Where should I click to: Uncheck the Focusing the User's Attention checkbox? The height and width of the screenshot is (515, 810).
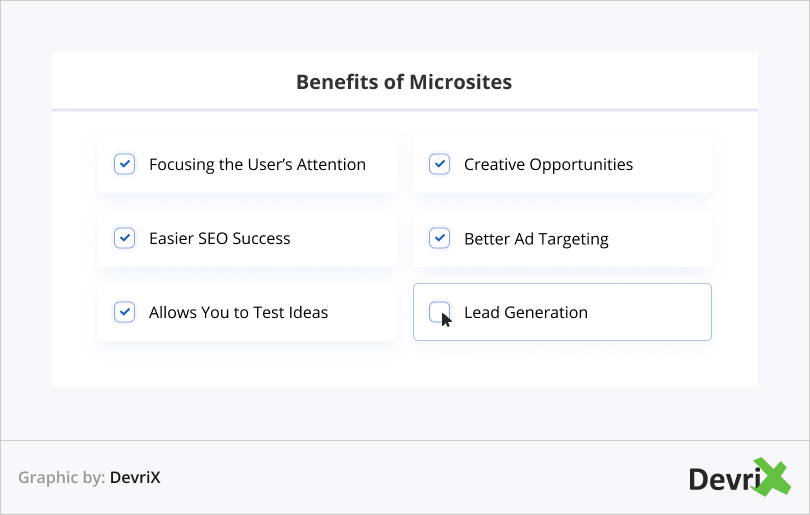[x=124, y=164]
